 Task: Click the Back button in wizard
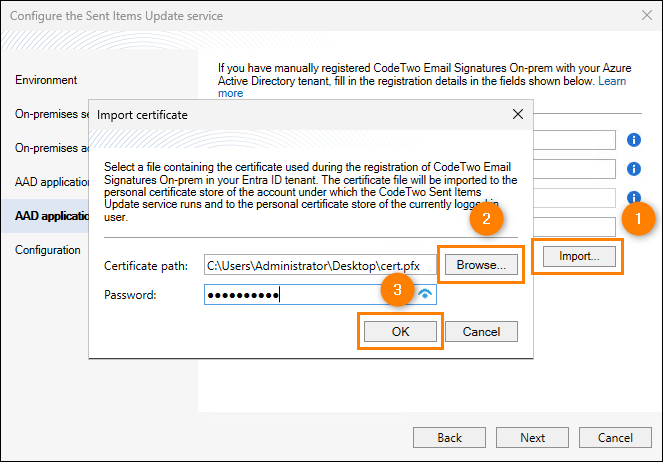click(449, 438)
